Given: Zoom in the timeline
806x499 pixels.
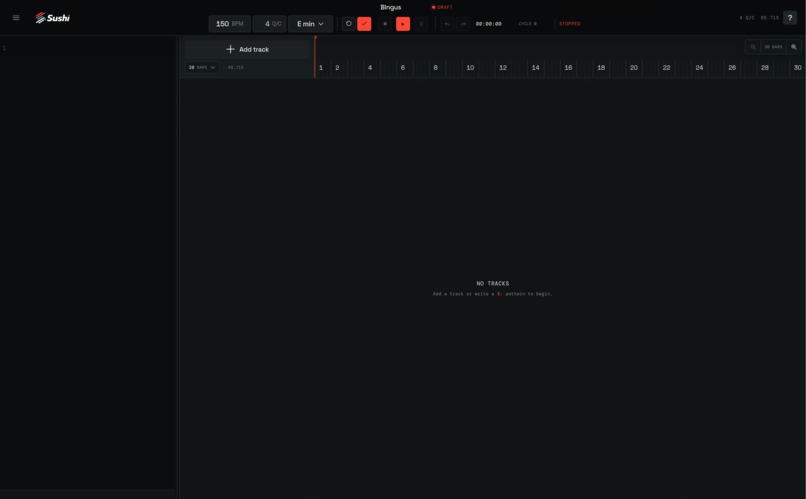Looking at the screenshot, I should (794, 47).
